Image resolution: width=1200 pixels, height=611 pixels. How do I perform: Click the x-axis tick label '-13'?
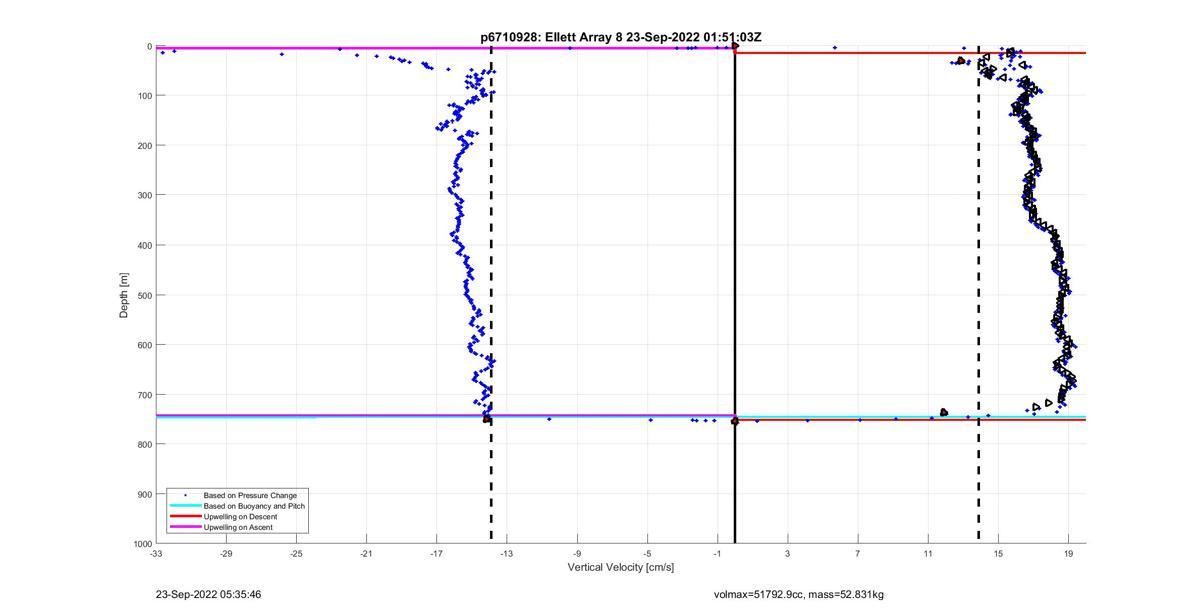point(507,553)
